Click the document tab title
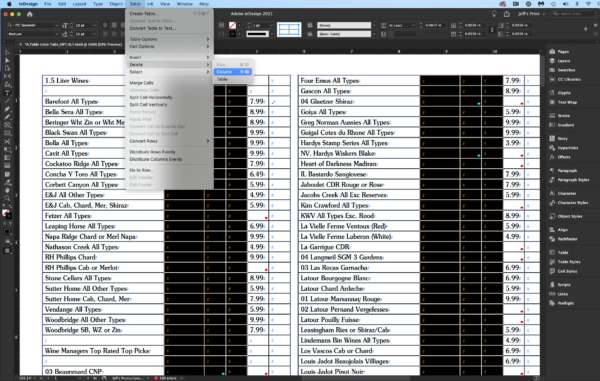The height and width of the screenshot is (381, 600). tap(73, 44)
